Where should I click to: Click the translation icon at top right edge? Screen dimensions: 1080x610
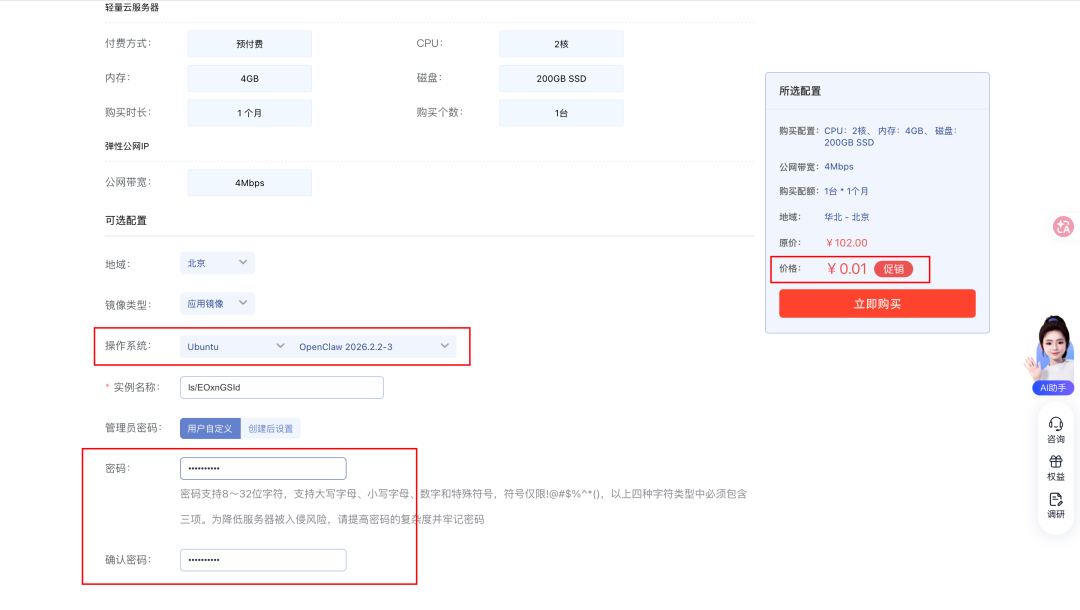pyautogui.click(x=1063, y=227)
